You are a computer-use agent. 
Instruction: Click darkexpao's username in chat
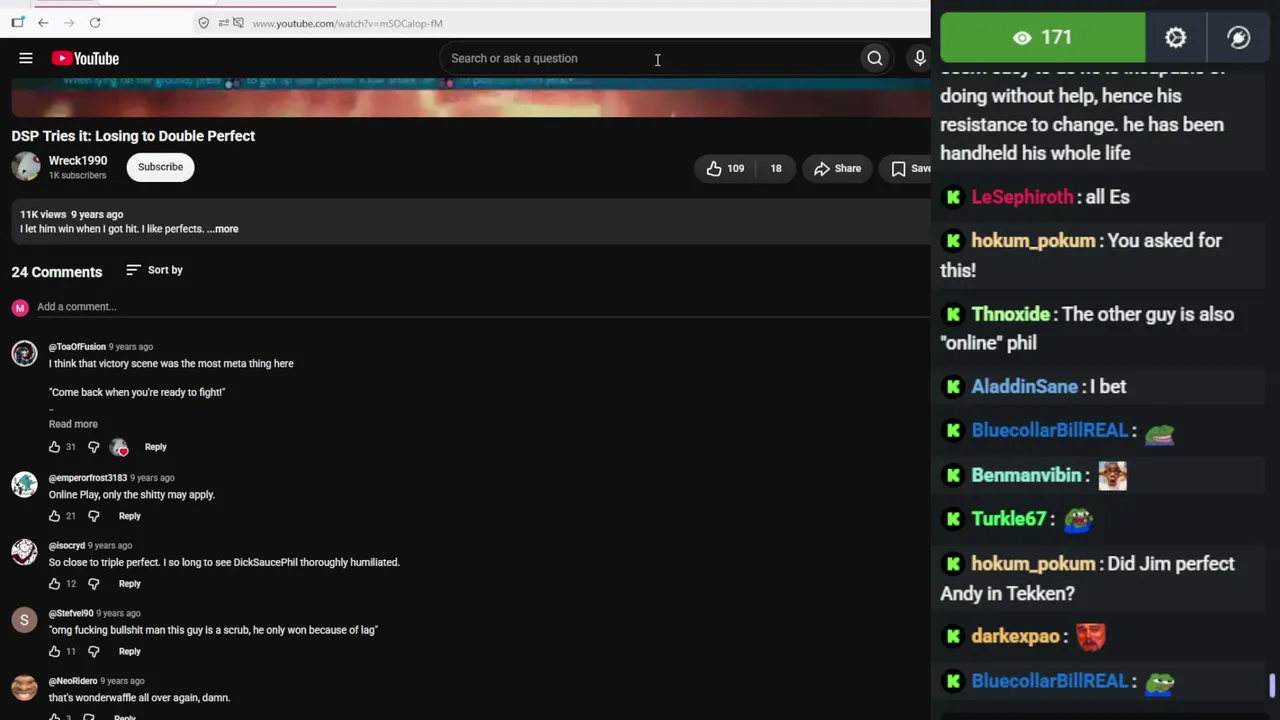point(1015,636)
